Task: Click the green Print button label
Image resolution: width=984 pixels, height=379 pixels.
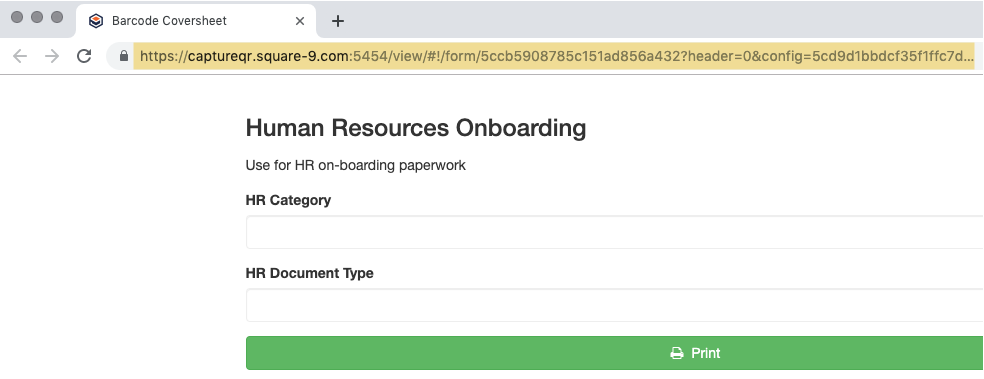Action: 705,353
